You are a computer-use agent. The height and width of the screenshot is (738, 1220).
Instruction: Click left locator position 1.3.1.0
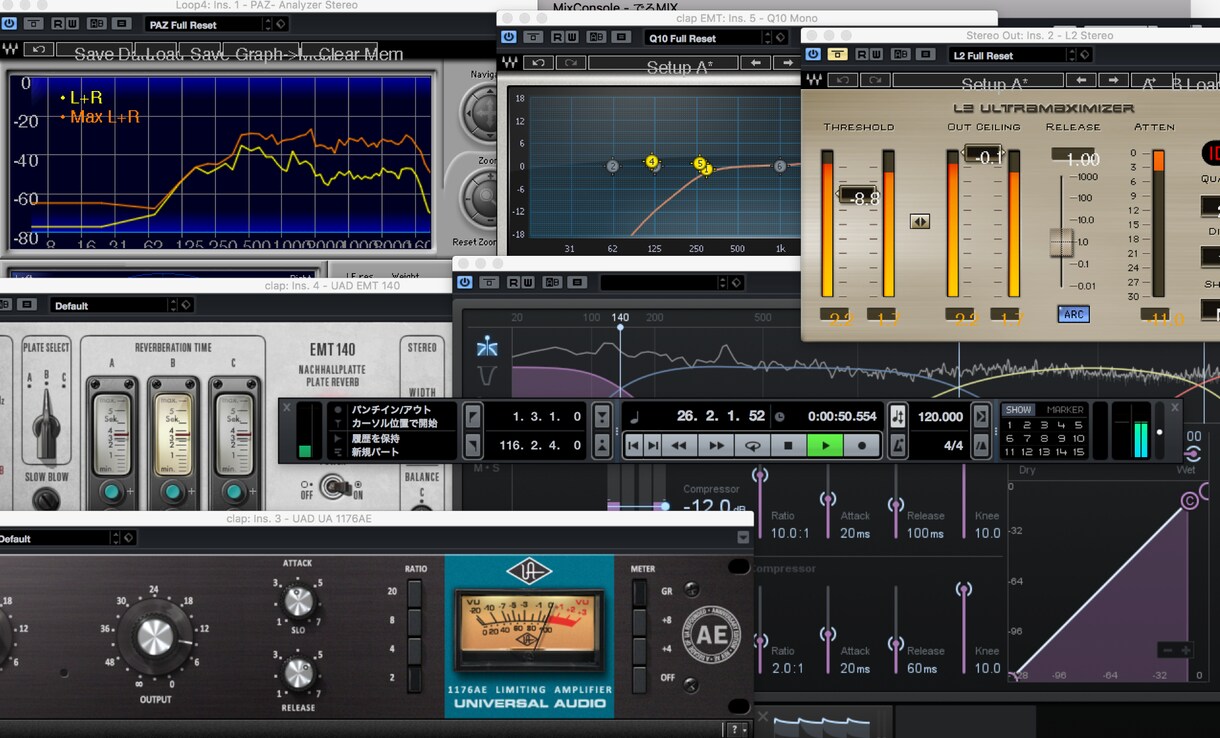click(546, 416)
